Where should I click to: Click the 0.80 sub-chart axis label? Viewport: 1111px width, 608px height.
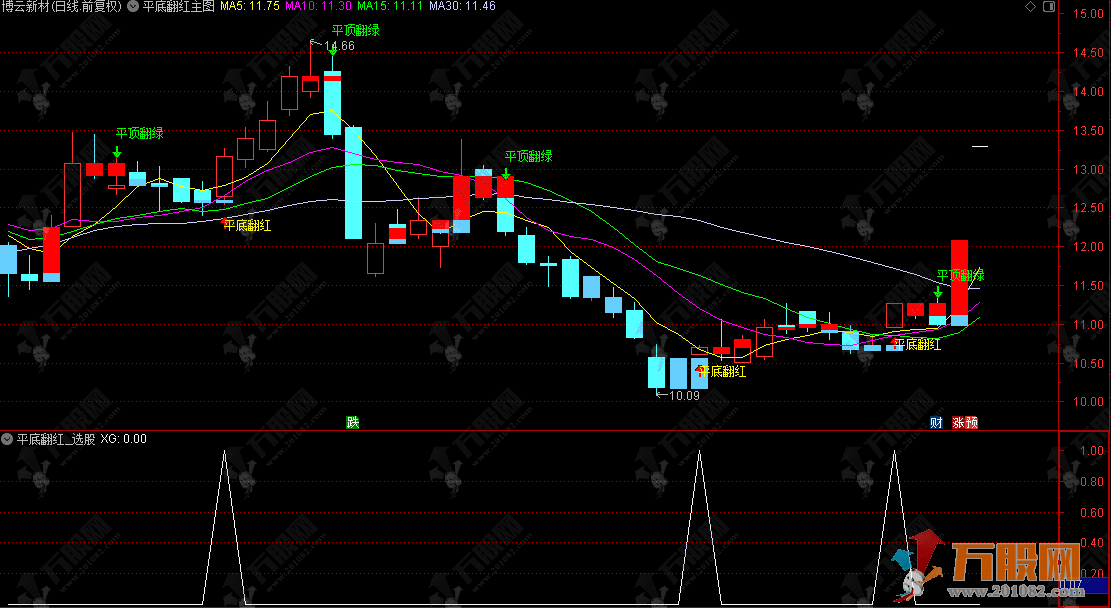tap(1092, 482)
